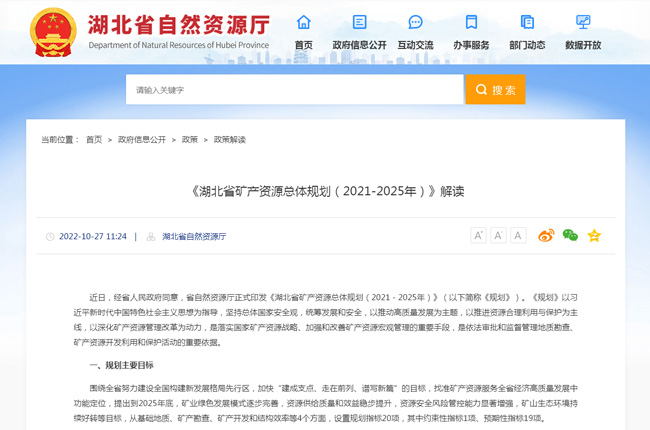Click the 首页 home icon
The height and width of the screenshot is (430, 650).
(303, 23)
